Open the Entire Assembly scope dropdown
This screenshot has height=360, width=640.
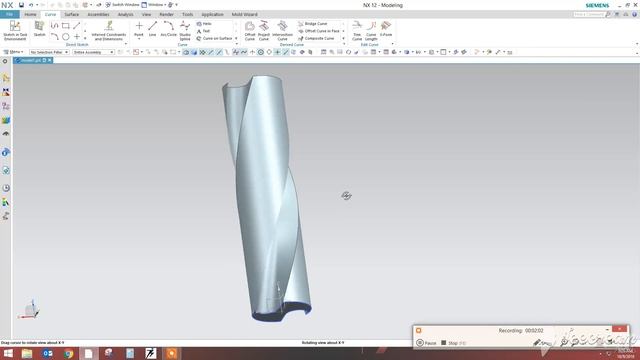[93, 52]
